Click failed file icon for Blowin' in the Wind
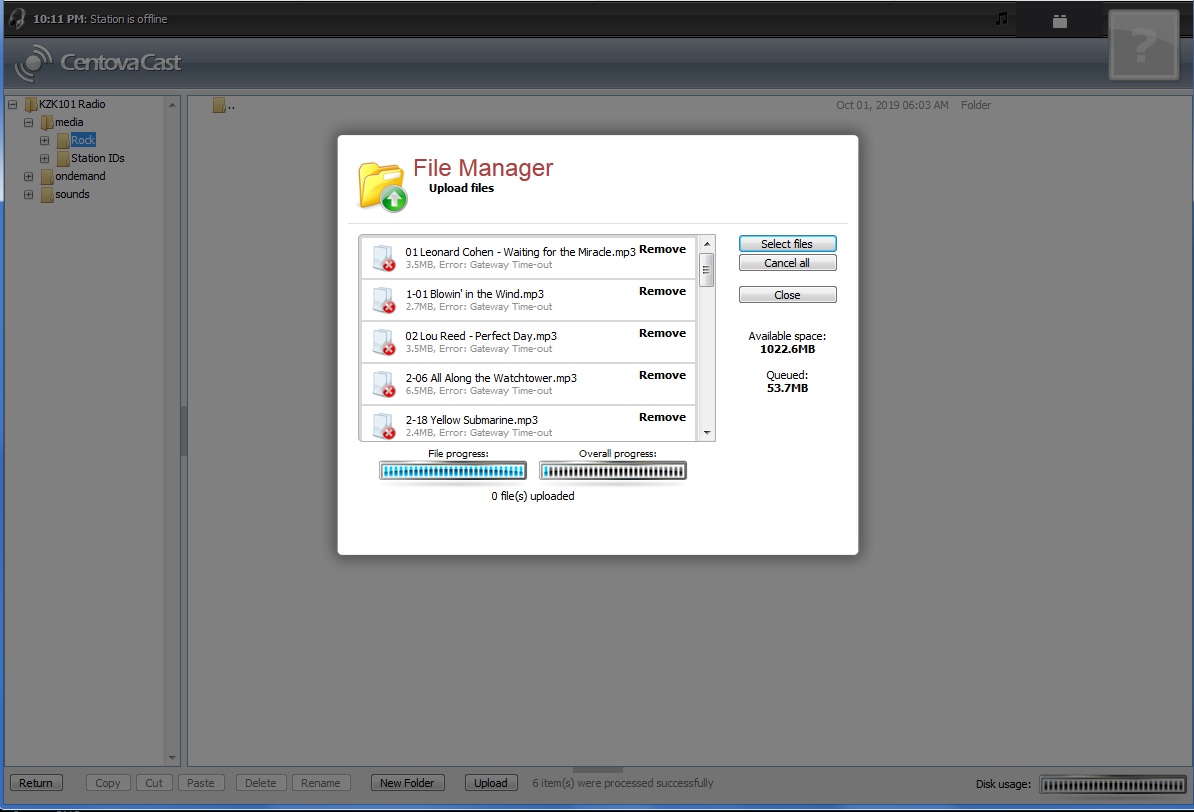The height and width of the screenshot is (812, 1194). click(x=383, y=299)
